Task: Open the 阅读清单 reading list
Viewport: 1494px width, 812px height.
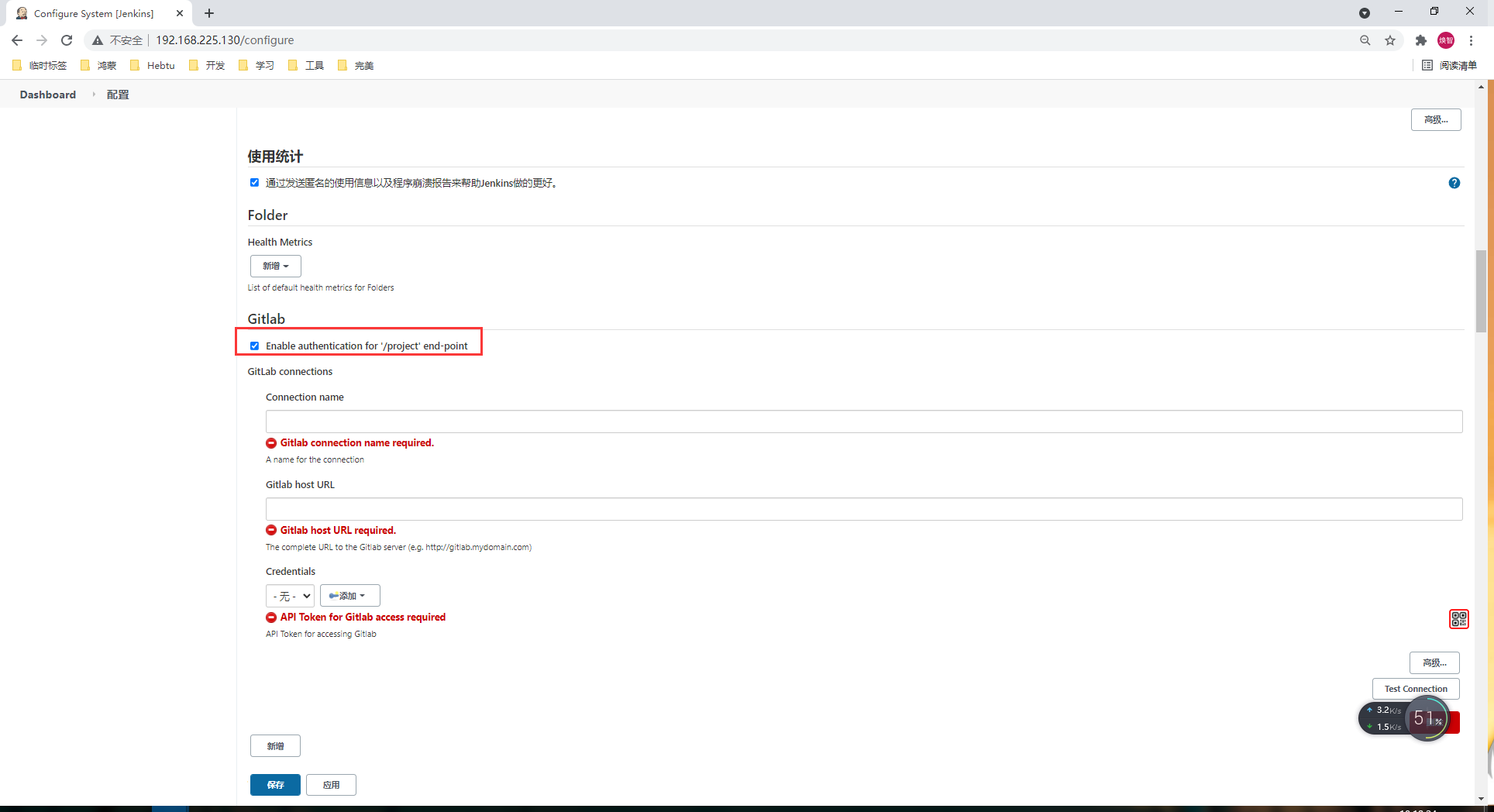Action: 1450,66
